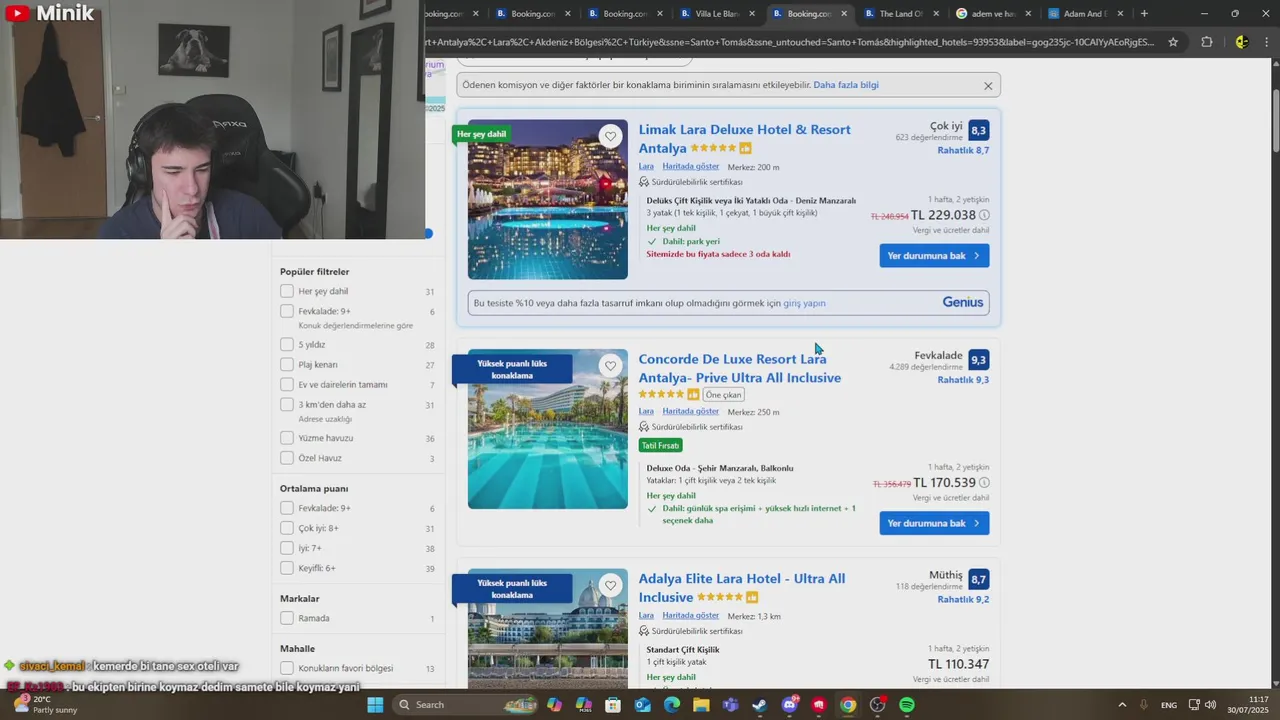
Task: Click the Chrome icon in the taskbar
Action: tap(848, 705)
